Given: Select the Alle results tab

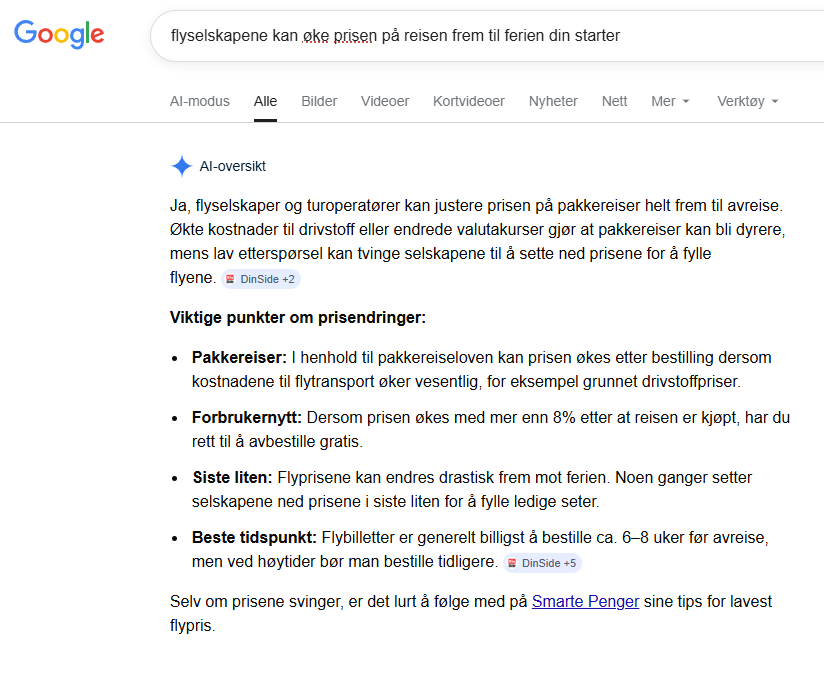Looking at the screenshot, I should [x=265, y=101].
